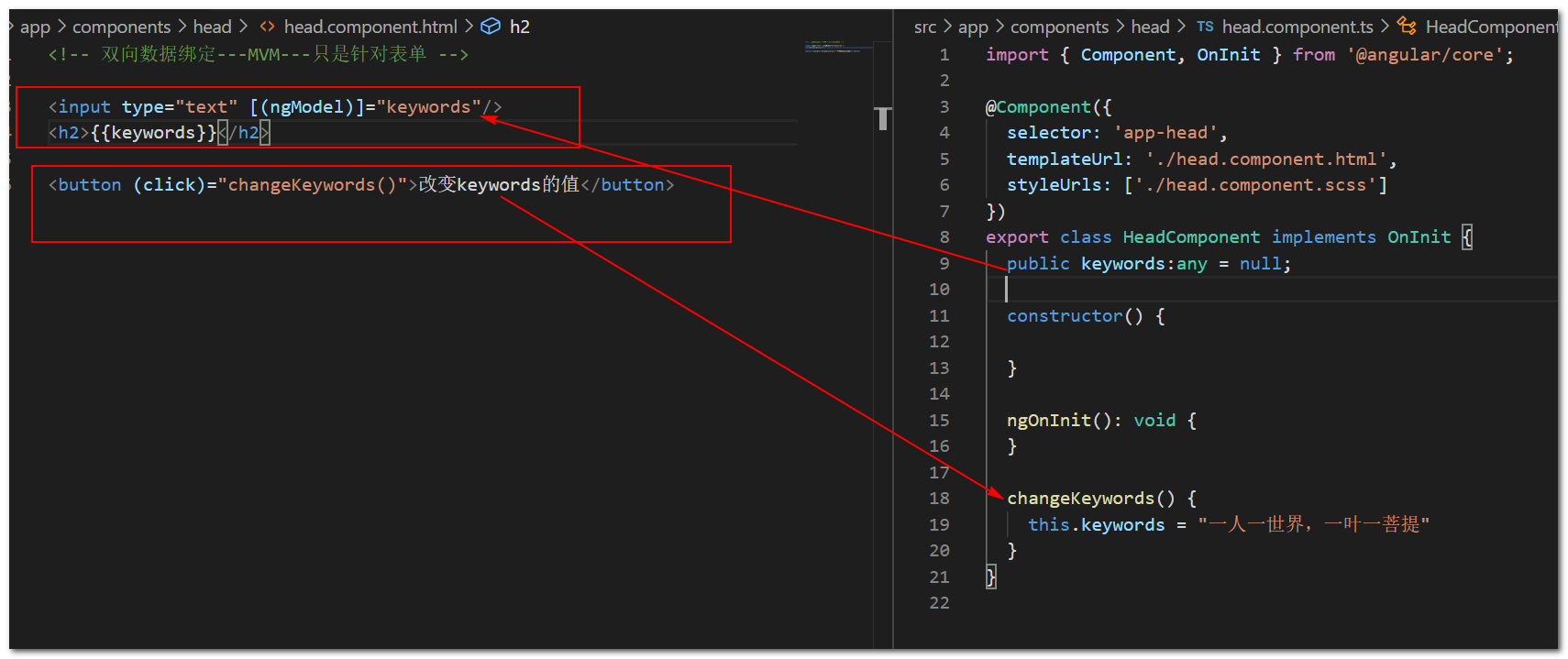Image resolution: width=1568 pixels, height=659 pixels.
Task: Click the 'app' breadcrumb in left editor
Action: (x=35, y=27)
